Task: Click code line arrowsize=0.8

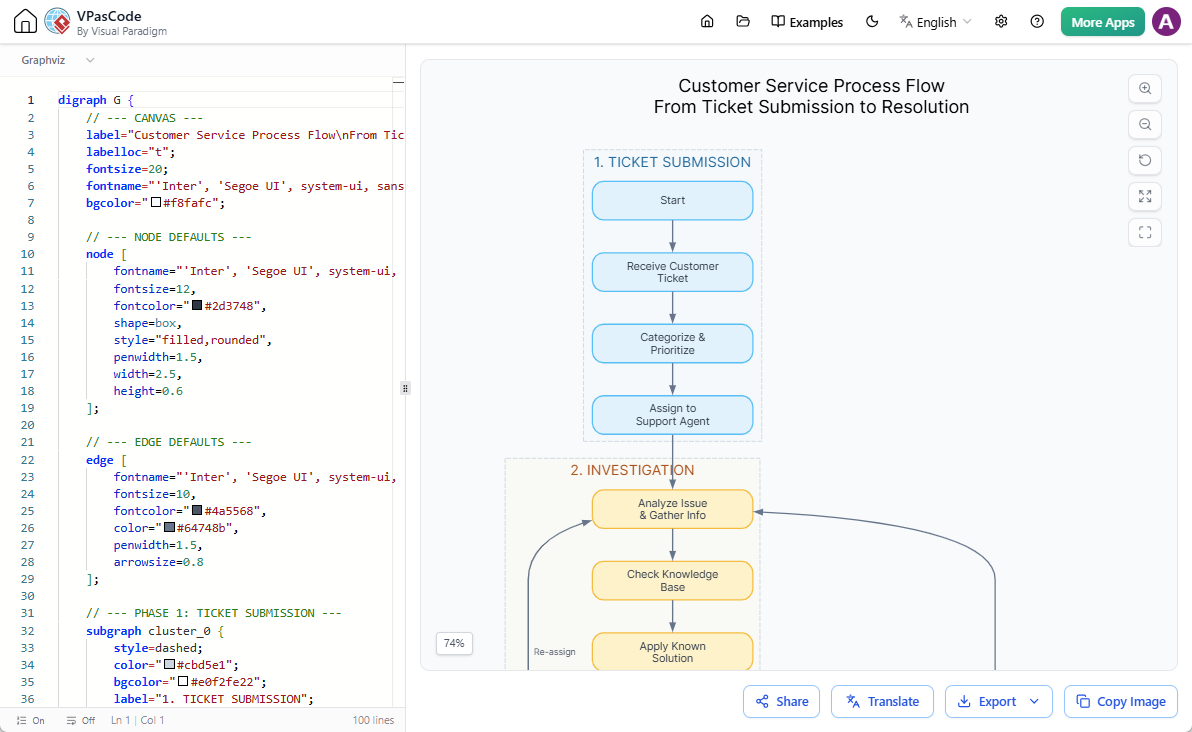Action: [x=158, y=562]
